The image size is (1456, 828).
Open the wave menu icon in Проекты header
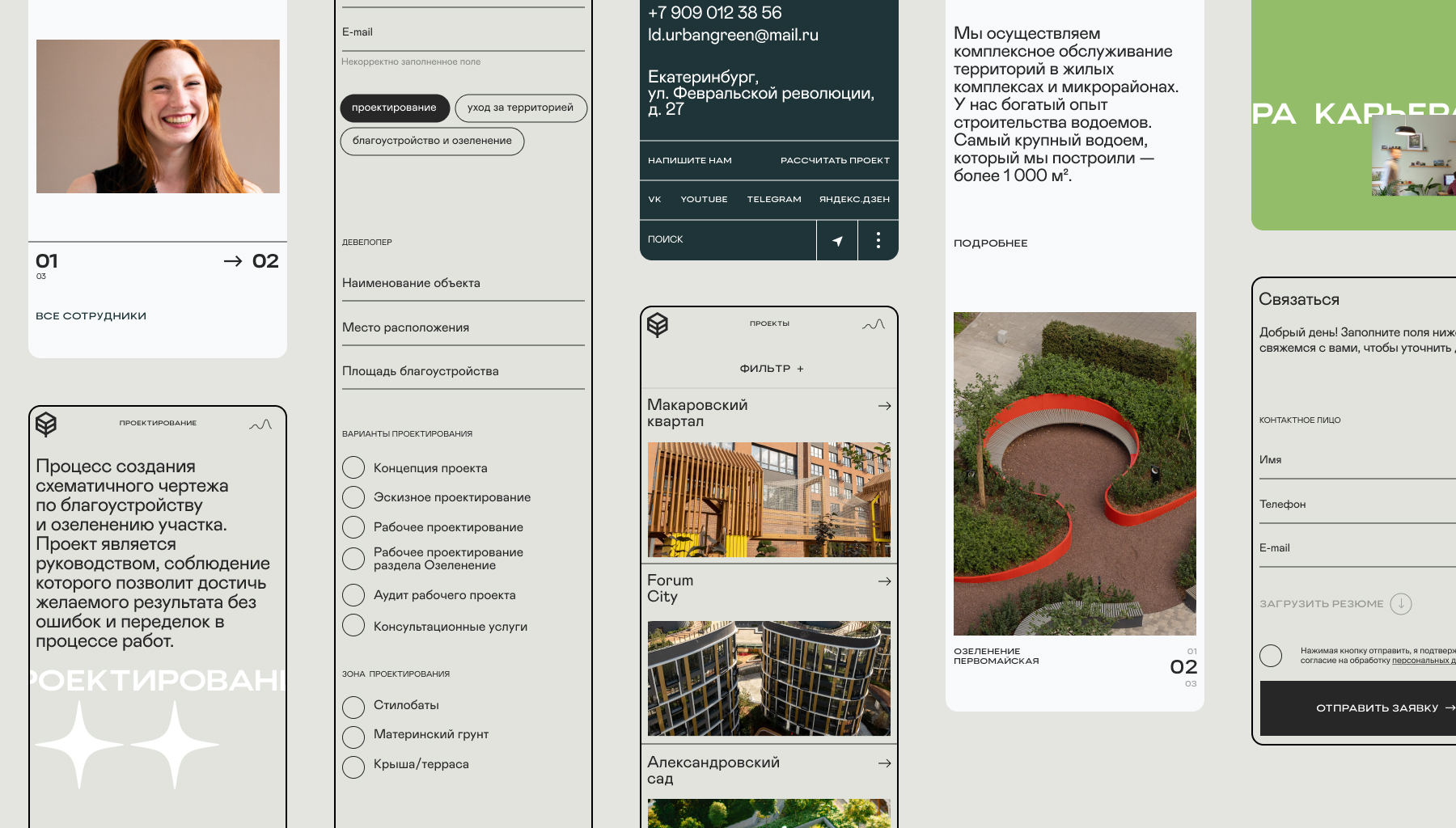873,324
